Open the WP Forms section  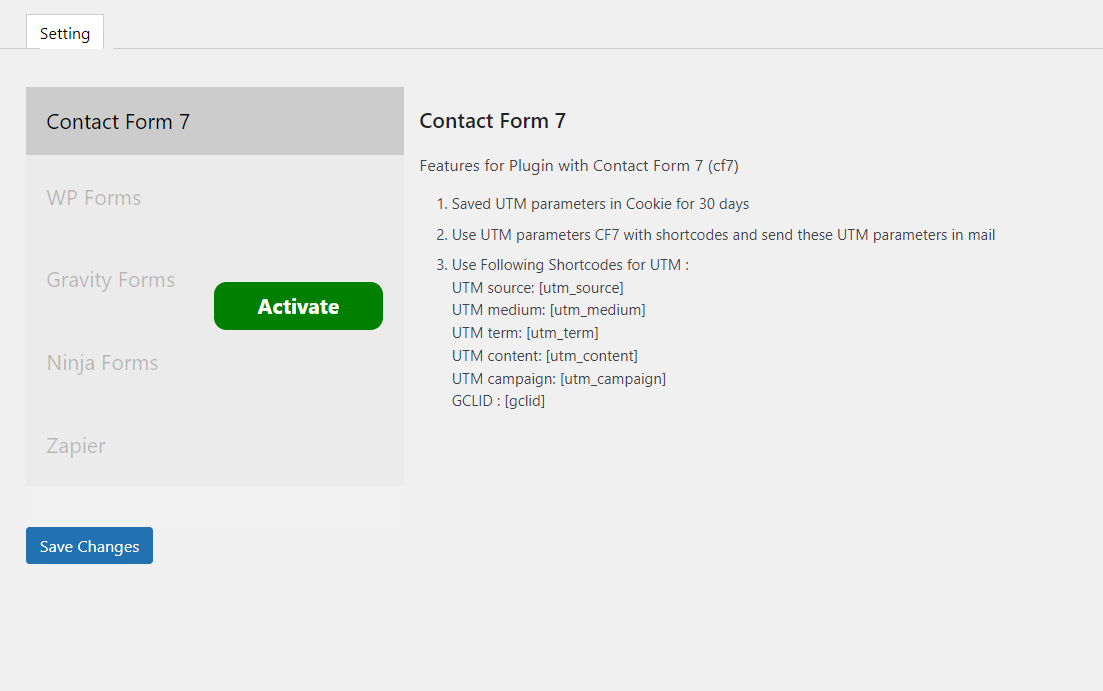pos(93,197)
